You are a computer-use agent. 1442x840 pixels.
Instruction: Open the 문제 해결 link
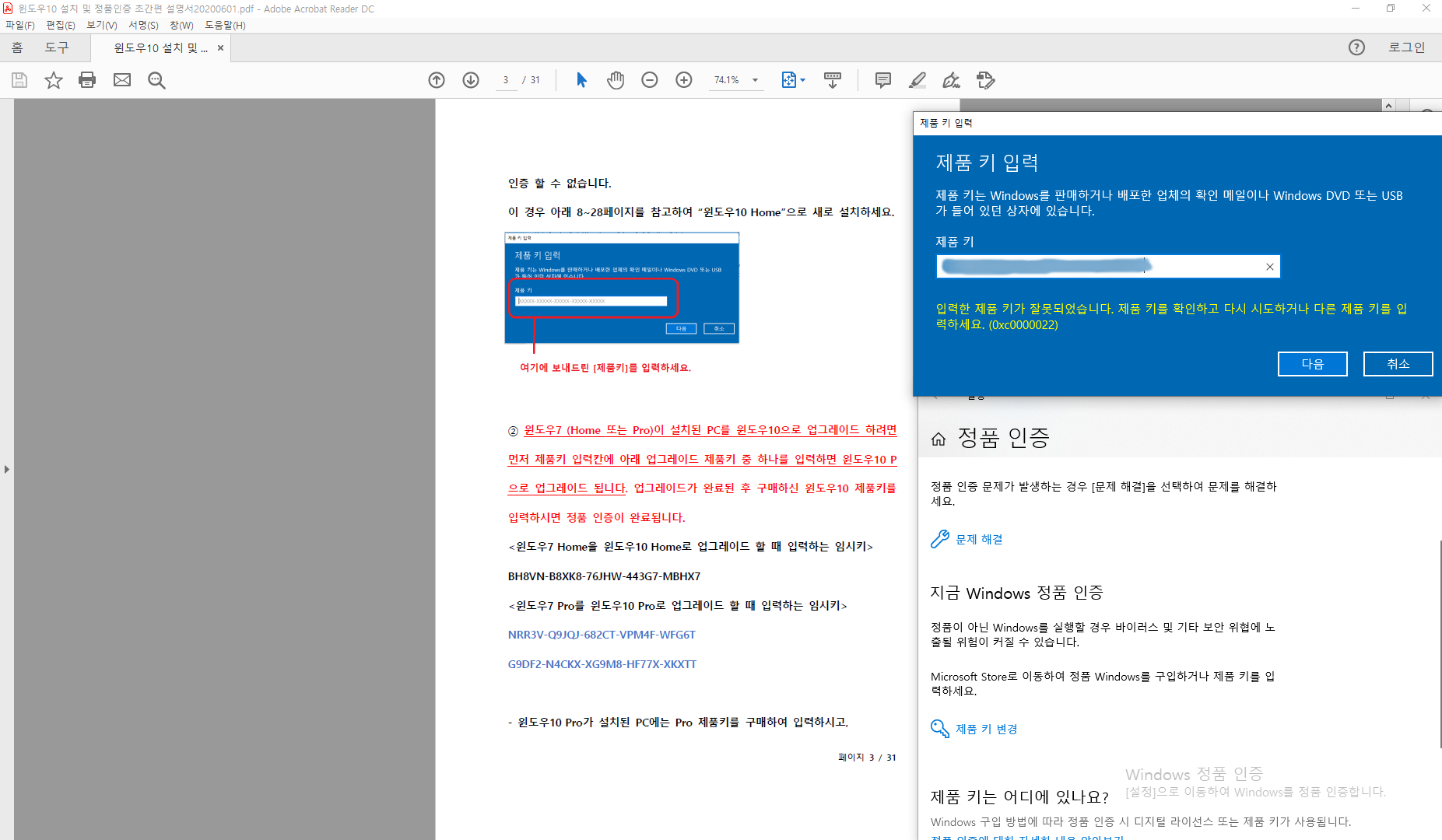pos(979,539)
